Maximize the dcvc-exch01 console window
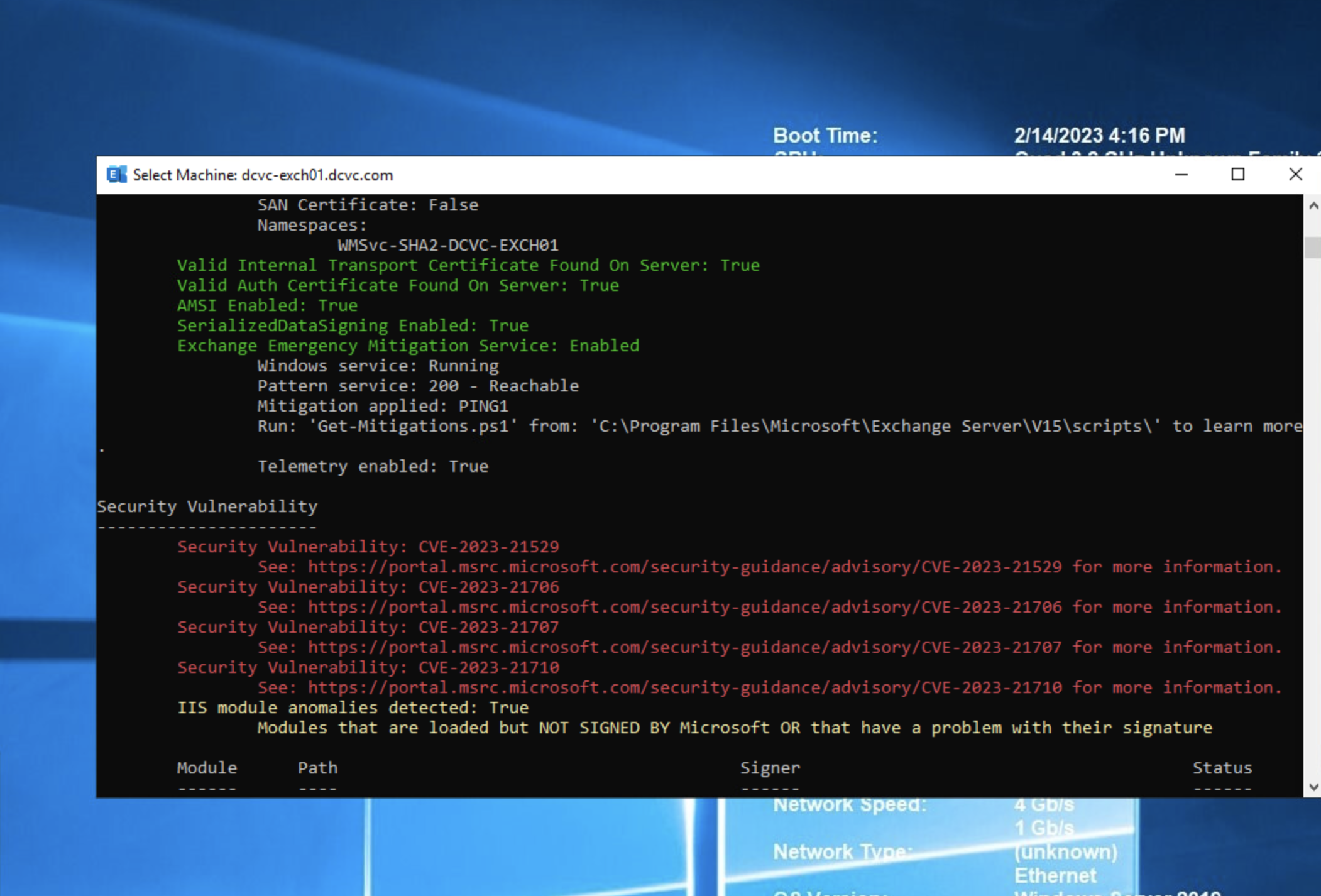1321x896 pixels. 1237,175
